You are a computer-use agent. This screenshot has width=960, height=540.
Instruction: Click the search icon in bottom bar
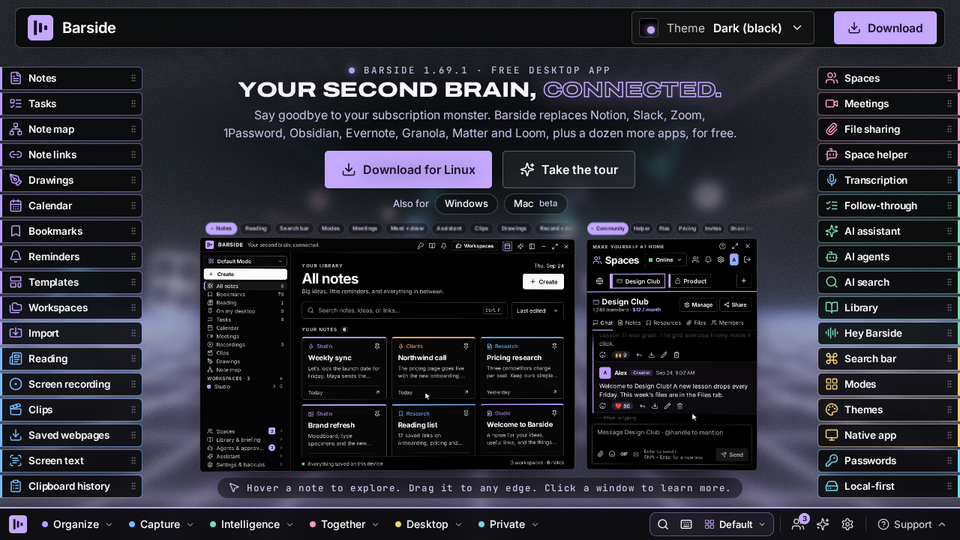pyautogui.click(x=662, y=525)
